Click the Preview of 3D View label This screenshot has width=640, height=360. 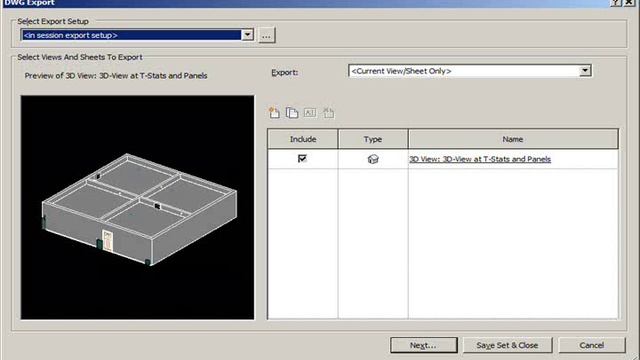[x=116, y=76]
